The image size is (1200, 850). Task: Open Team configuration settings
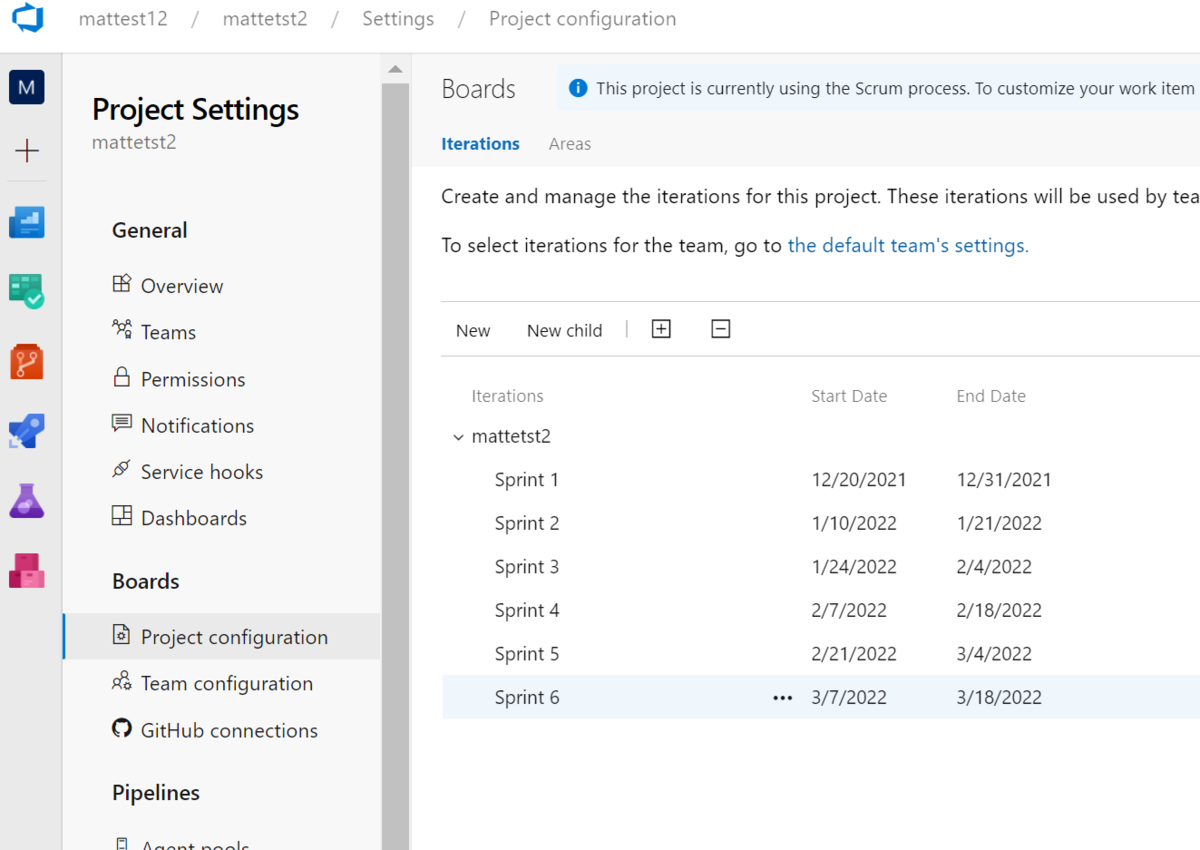(x=226, y=684)
